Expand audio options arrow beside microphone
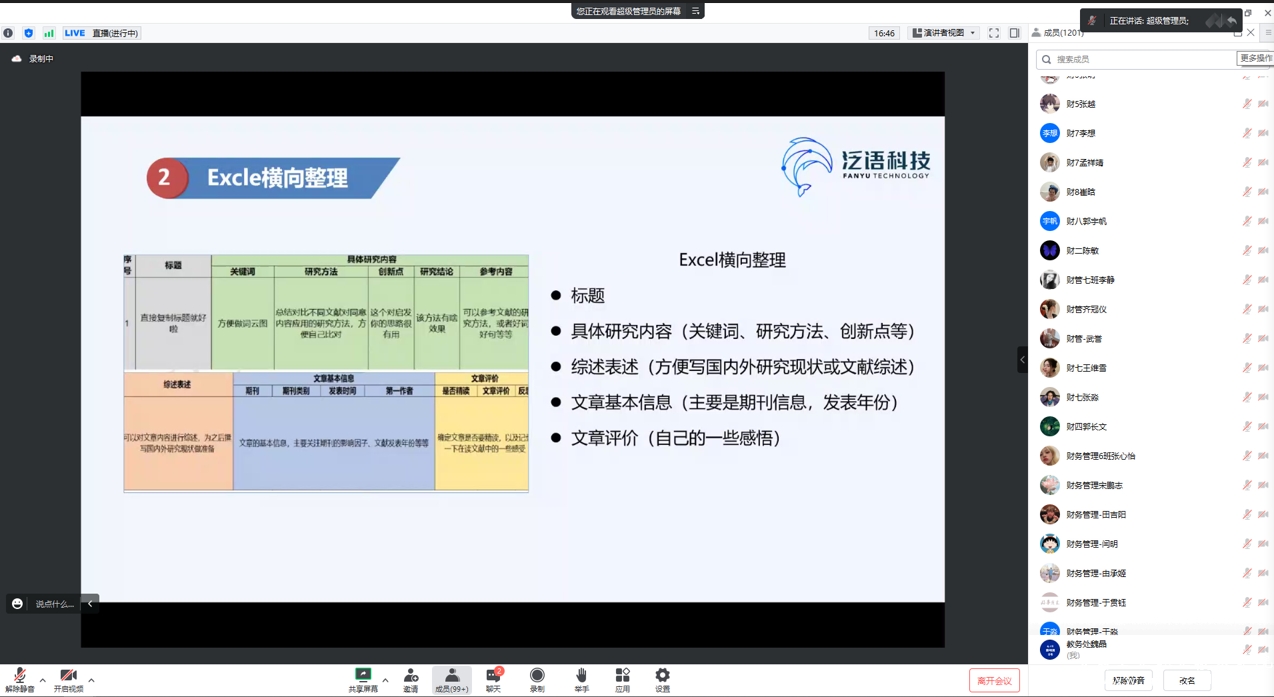Viewport: 1274px width, 697px height. point(42,680)
